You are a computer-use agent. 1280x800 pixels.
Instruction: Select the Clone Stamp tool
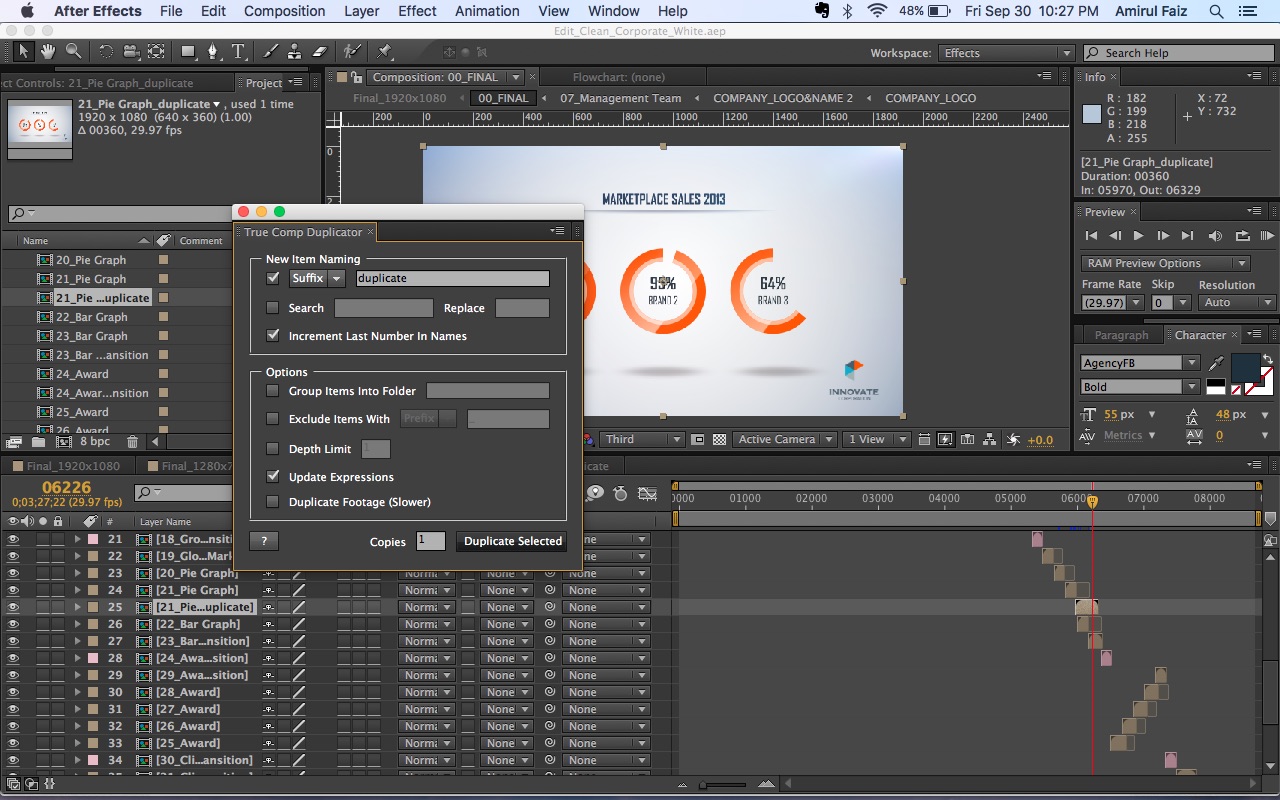click(295, 51)
